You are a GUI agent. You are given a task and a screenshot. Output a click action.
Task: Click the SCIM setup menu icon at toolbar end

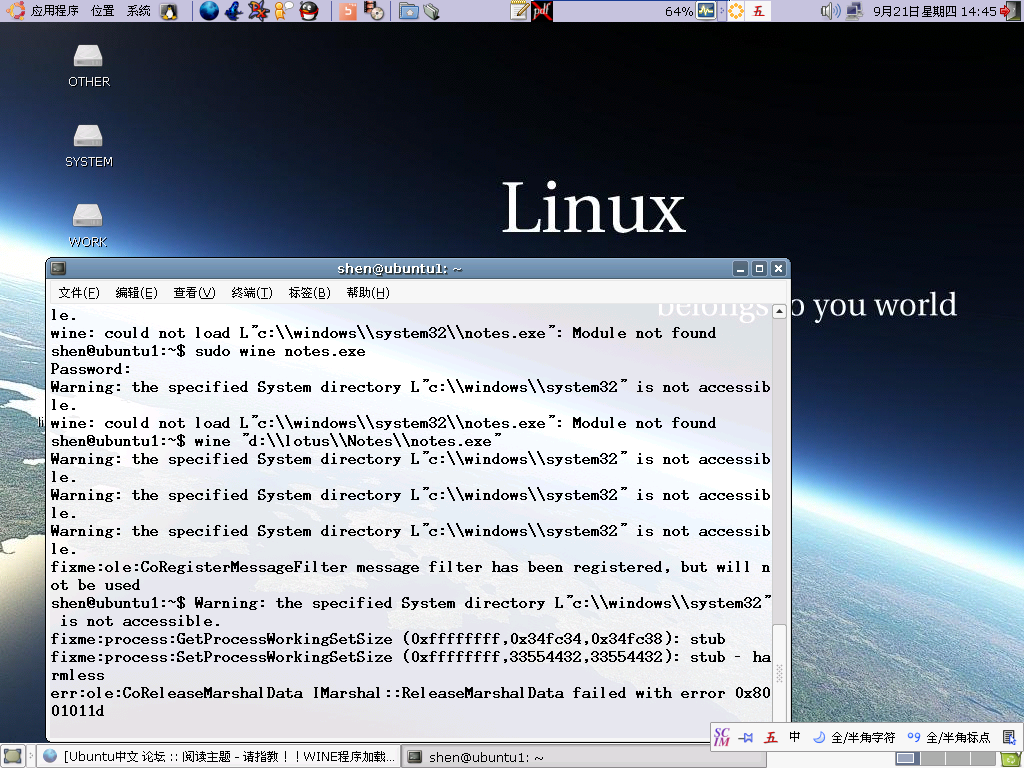[1009, 737]
